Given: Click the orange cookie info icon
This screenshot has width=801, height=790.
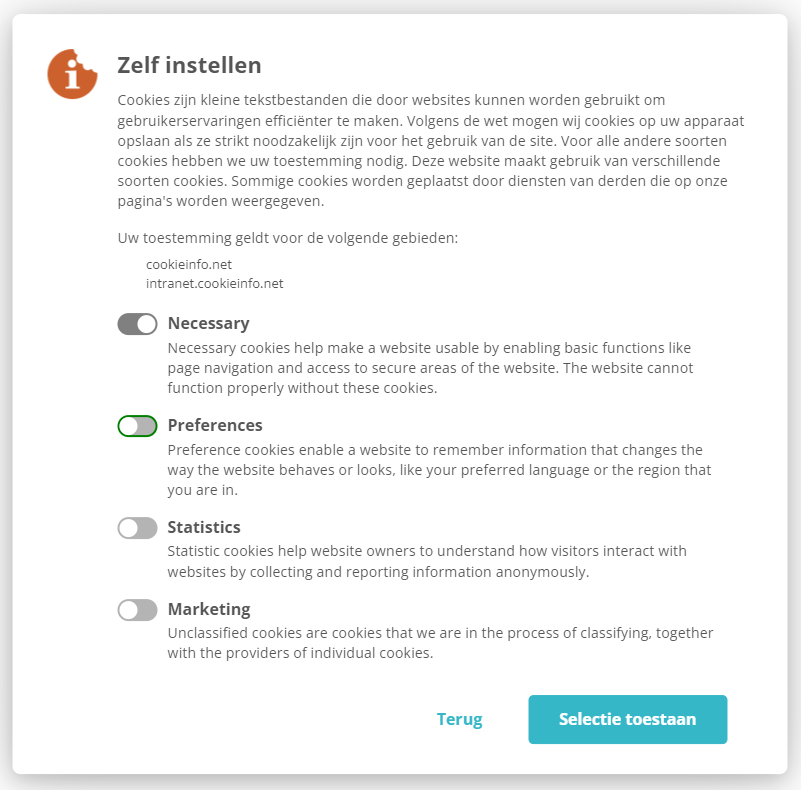Looking at the screenshot, I should [72, 74].
